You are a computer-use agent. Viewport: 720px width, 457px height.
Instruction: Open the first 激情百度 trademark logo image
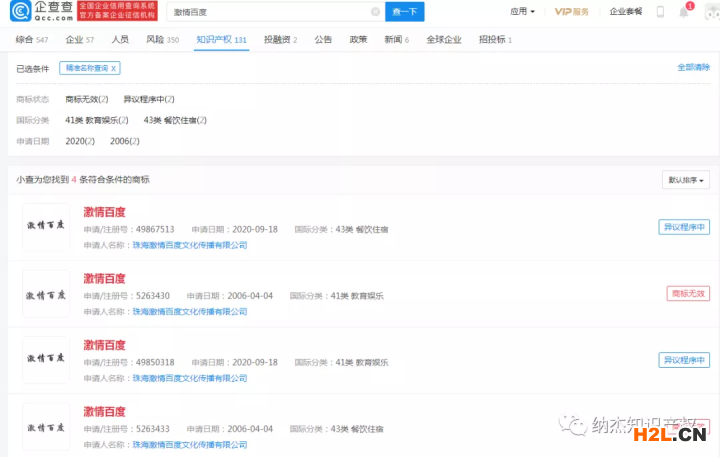[x=46, y=227]
